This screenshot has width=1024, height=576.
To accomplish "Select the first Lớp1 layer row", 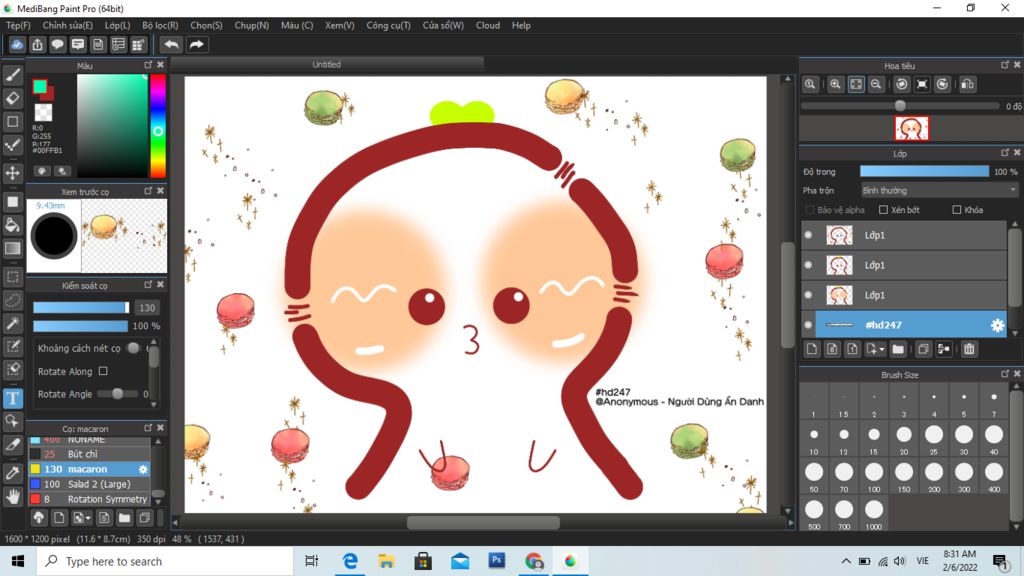I will coord(904,235).
